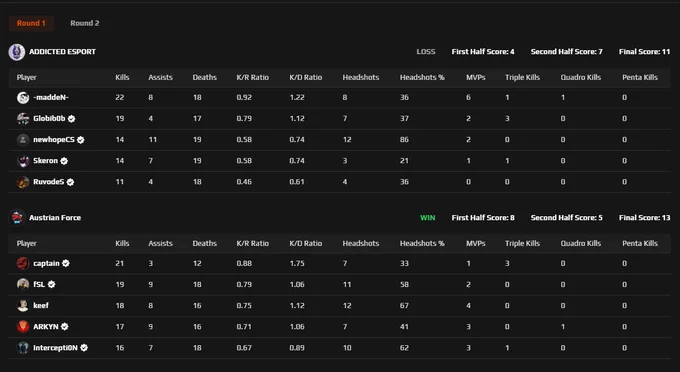
Task: Click Quadro Kills header in Austrian Force table
Action: pyautogui.click(x=581, y=243)
